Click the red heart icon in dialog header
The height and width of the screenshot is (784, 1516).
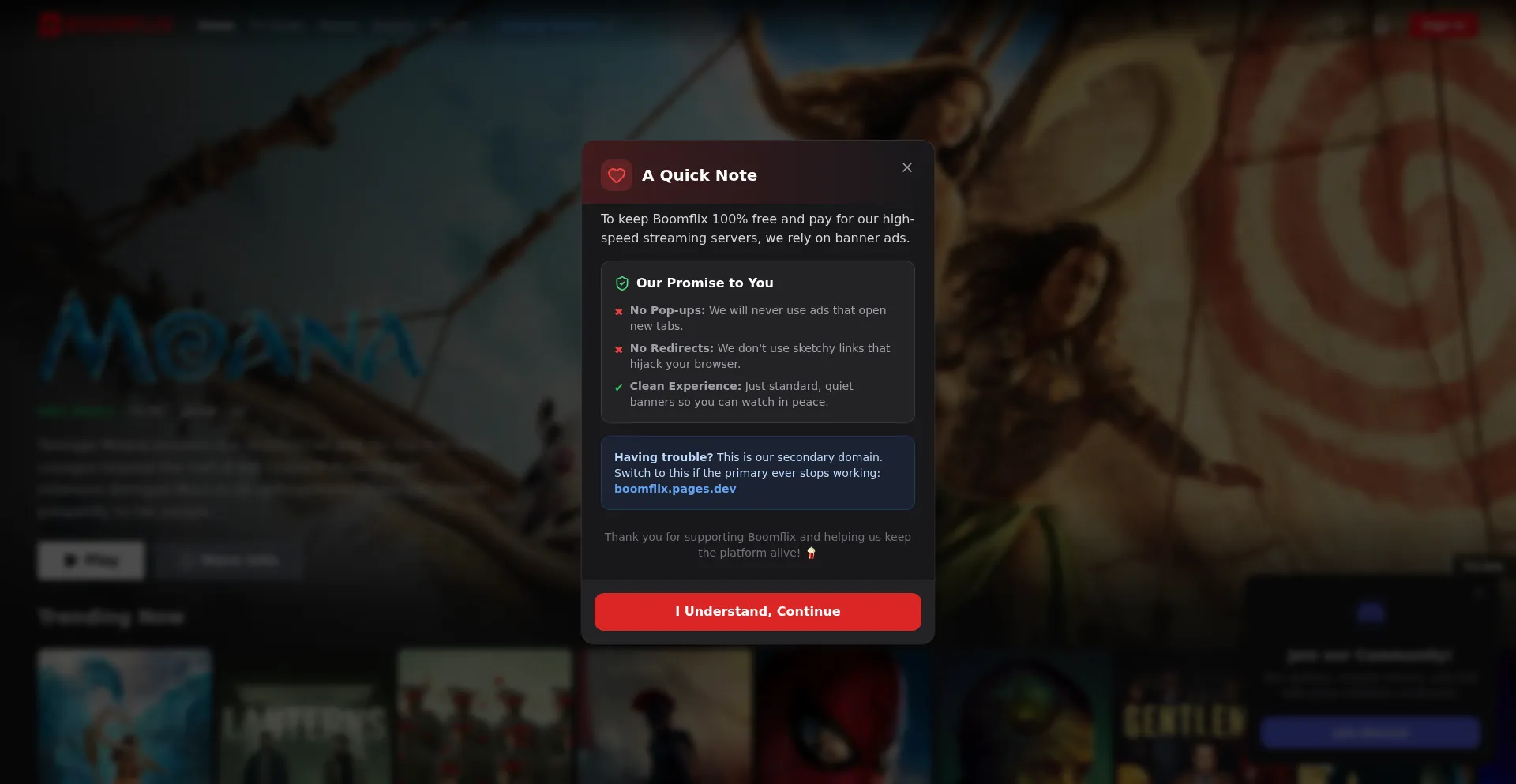click(x=617, y=175)
